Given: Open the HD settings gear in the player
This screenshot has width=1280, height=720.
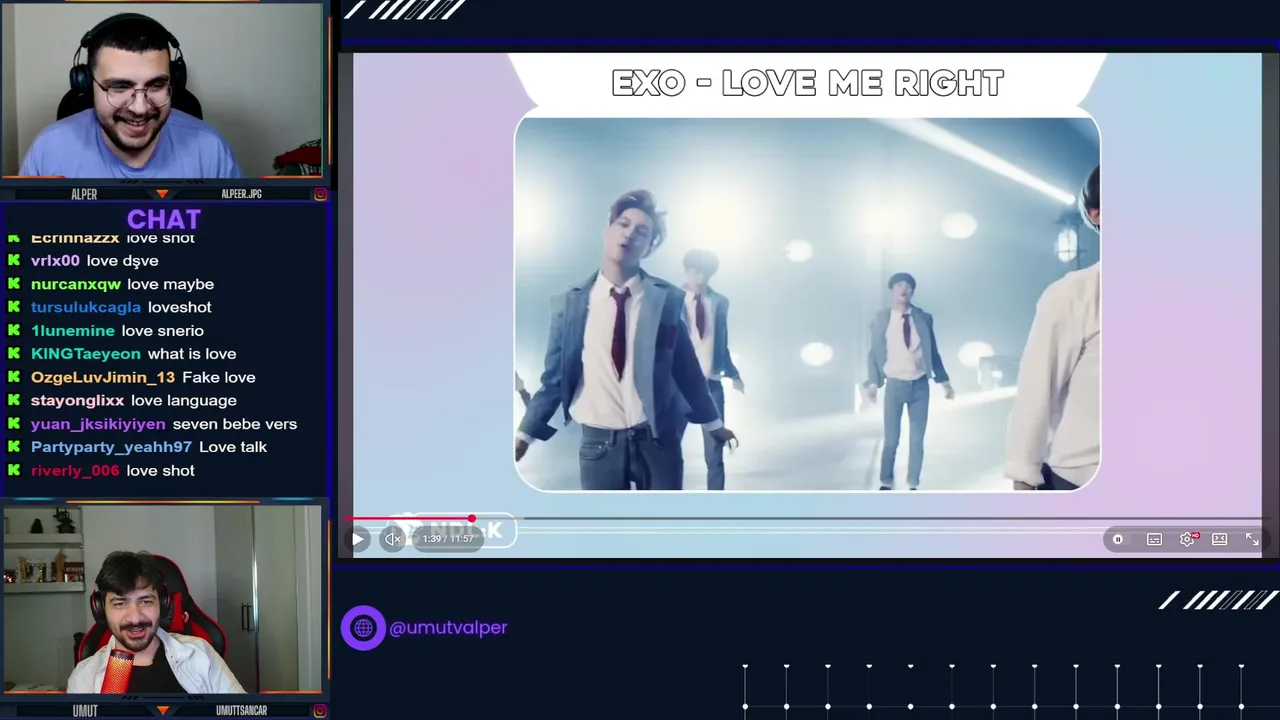Looking at the screenshot, I should click(1187, 539).
